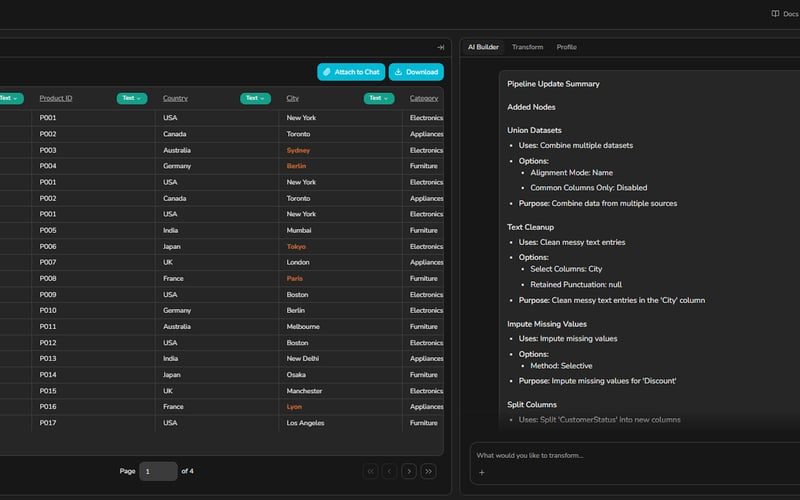Click the Country column header
800x500 pixels.
(175, 98)
